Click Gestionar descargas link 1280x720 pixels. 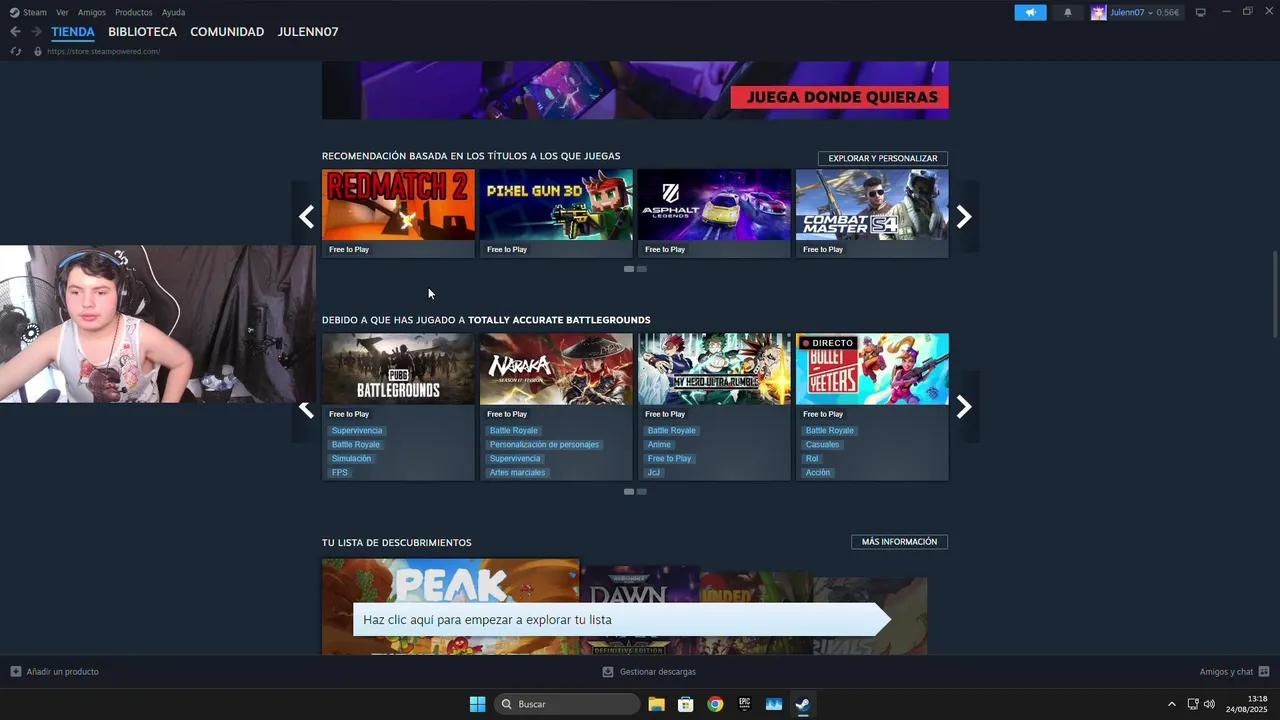[657, 672]
